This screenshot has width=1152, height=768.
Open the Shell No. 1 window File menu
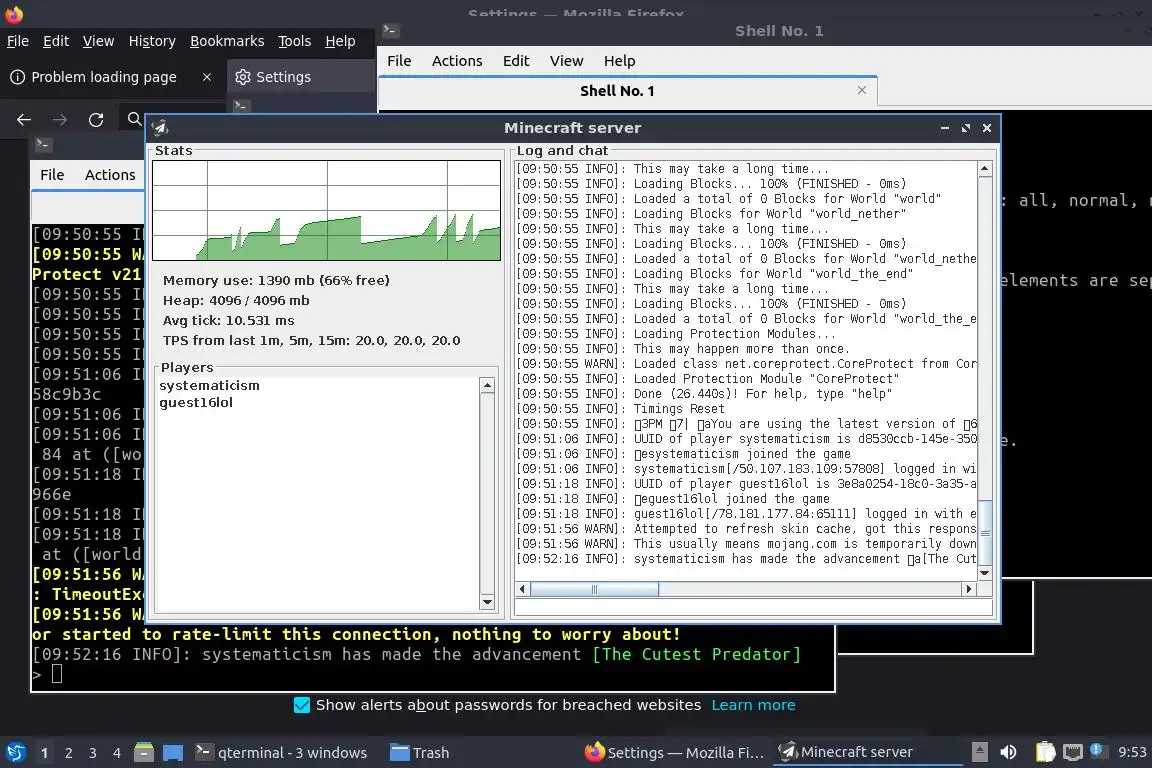coord(399,61)
